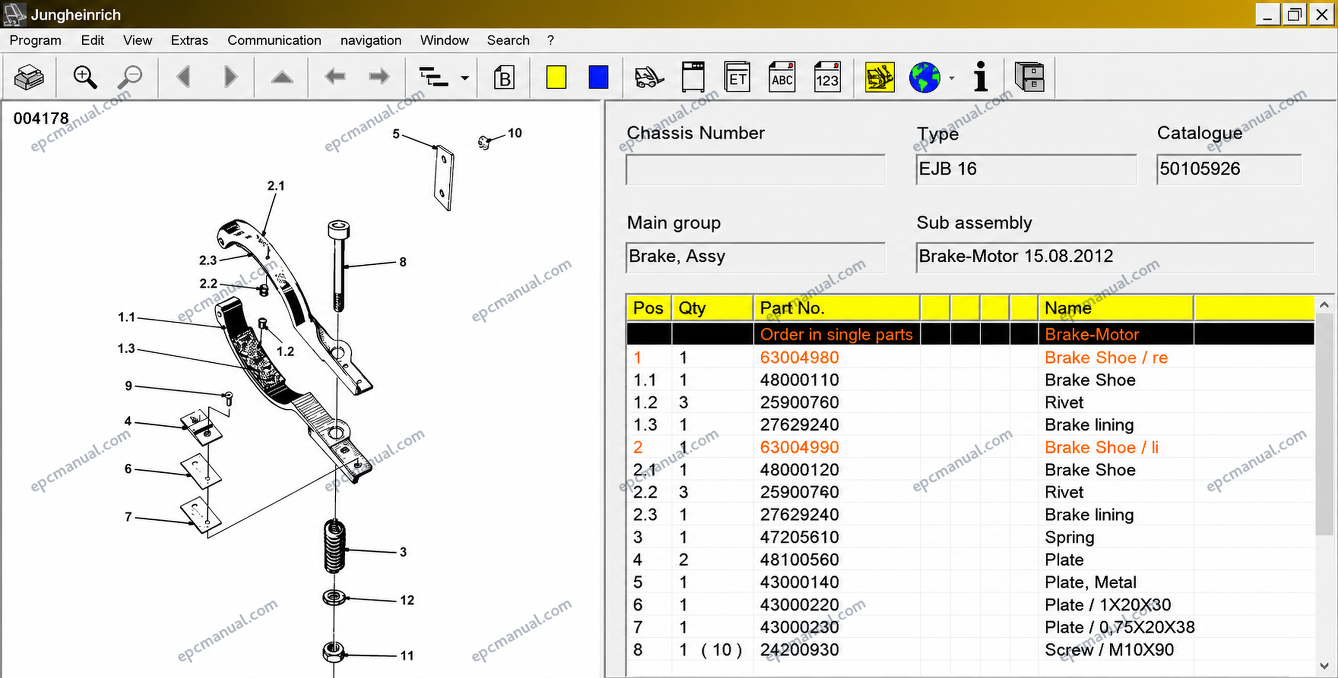Click callout number 12 in diagram
Screen dimensions: 1338x678
[407, 600]
